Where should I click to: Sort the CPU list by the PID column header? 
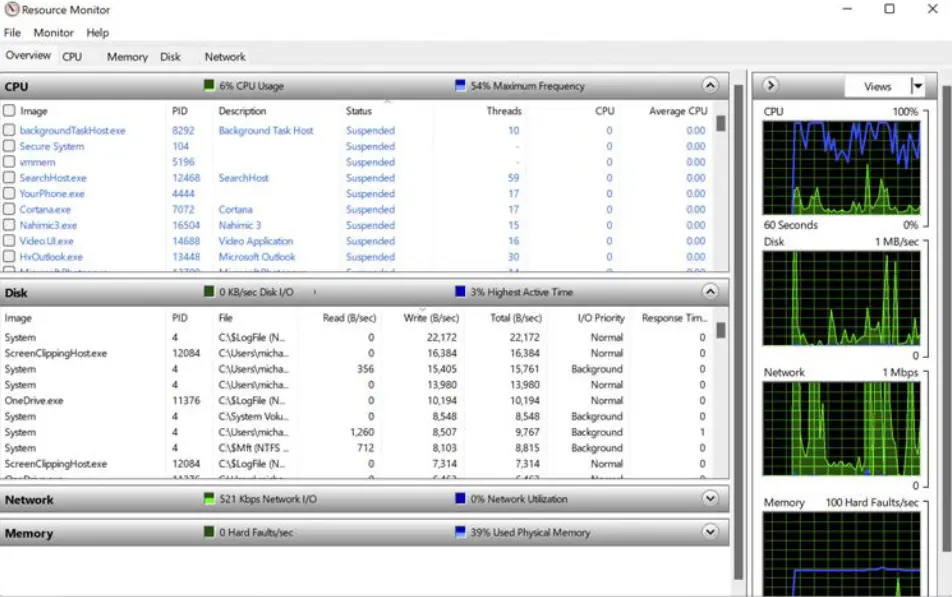180,111
